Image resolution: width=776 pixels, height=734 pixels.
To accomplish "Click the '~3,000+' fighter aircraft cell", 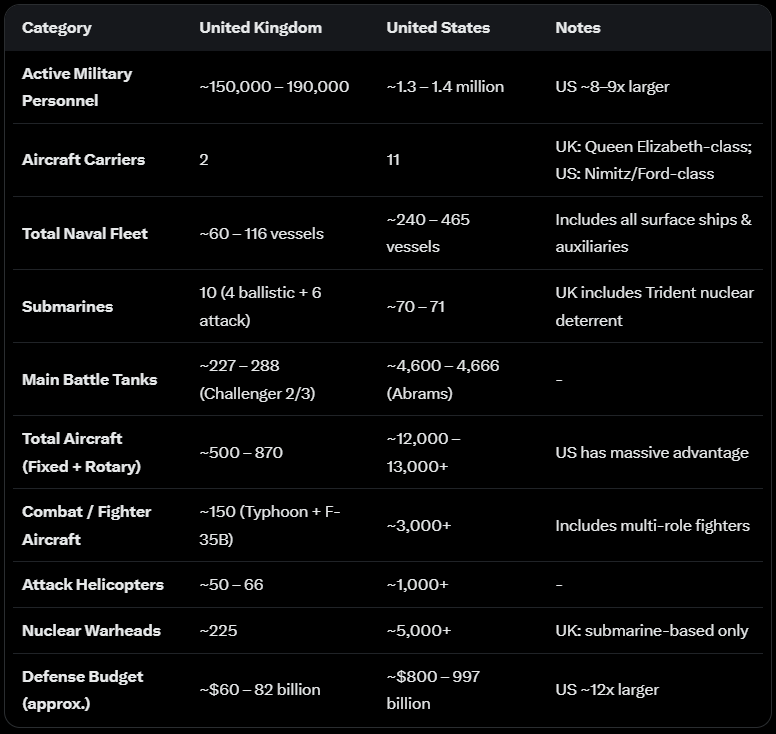I will click(419, 526).
